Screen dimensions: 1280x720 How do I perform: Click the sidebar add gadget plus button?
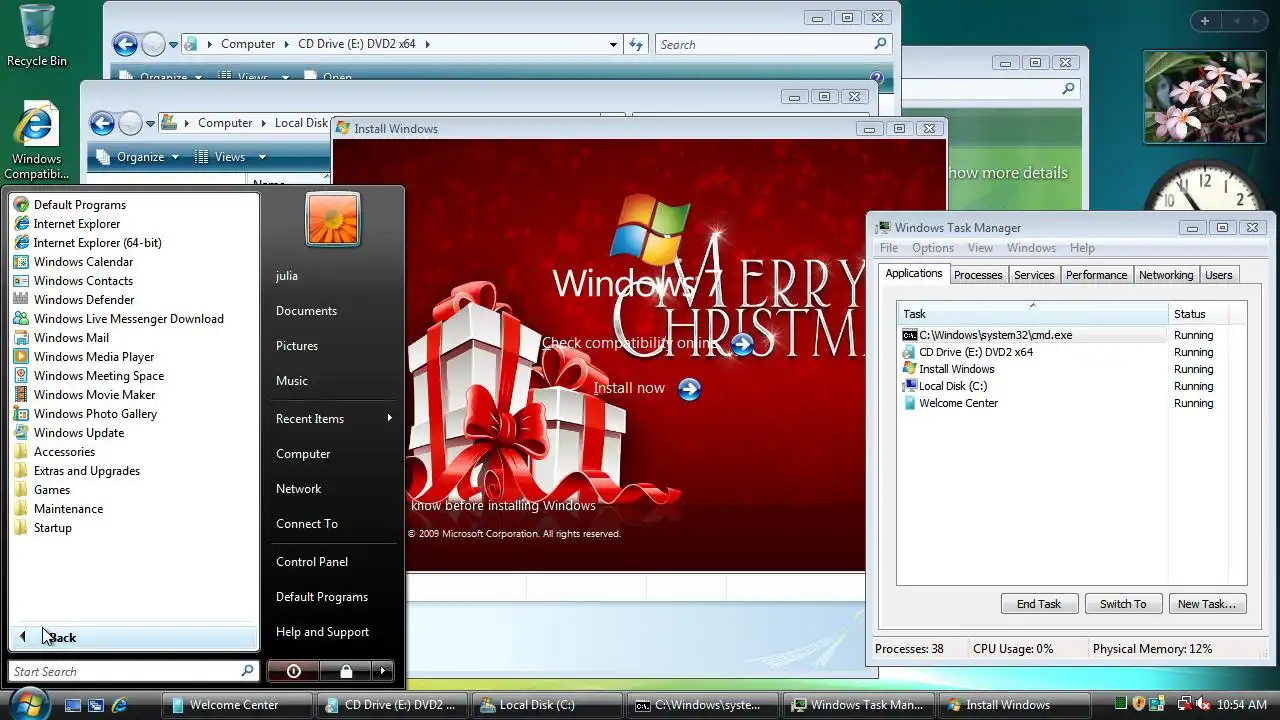1205,21
